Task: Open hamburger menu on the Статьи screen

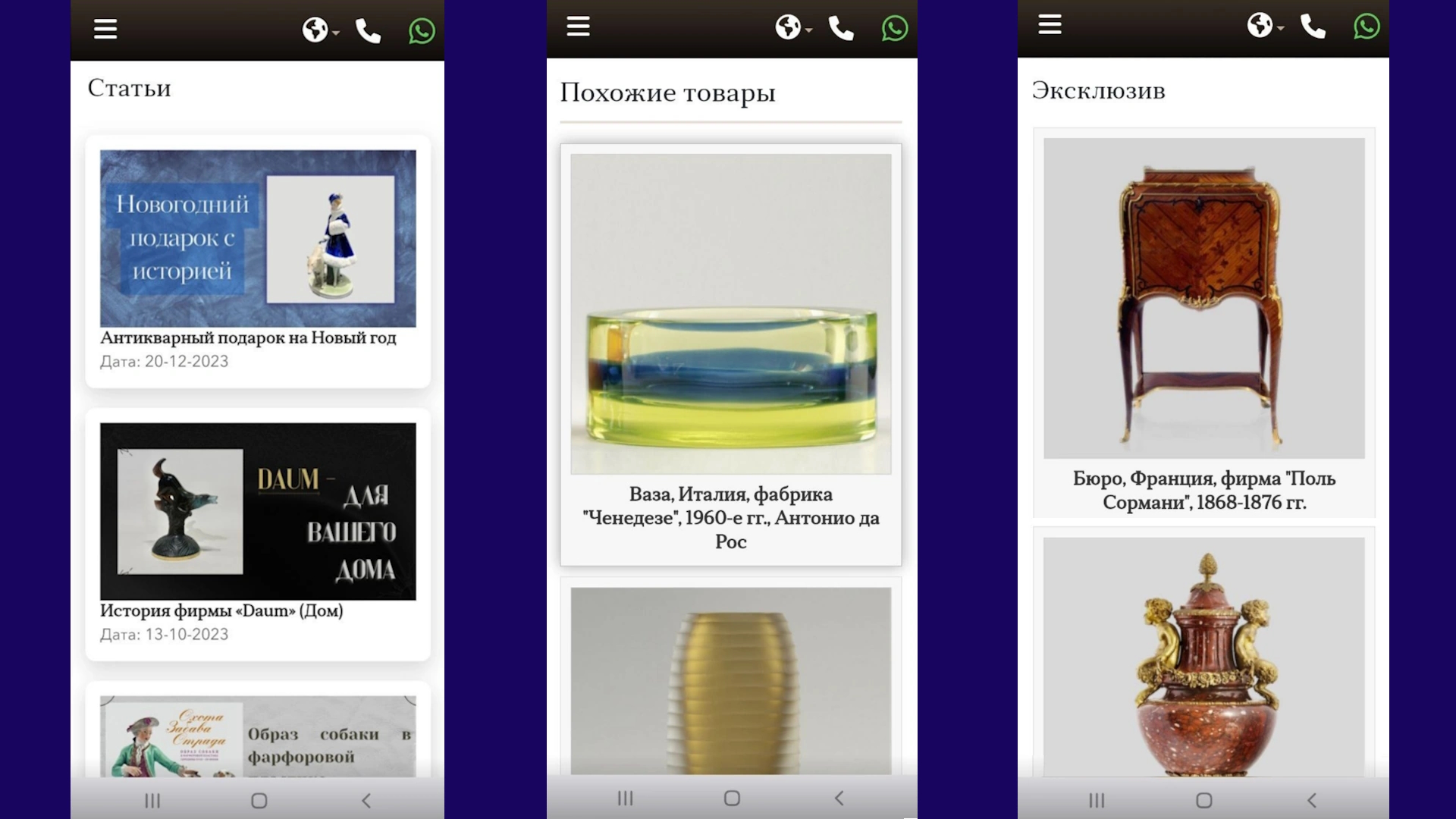Action: pyautogui.click(x=105, y=30)
